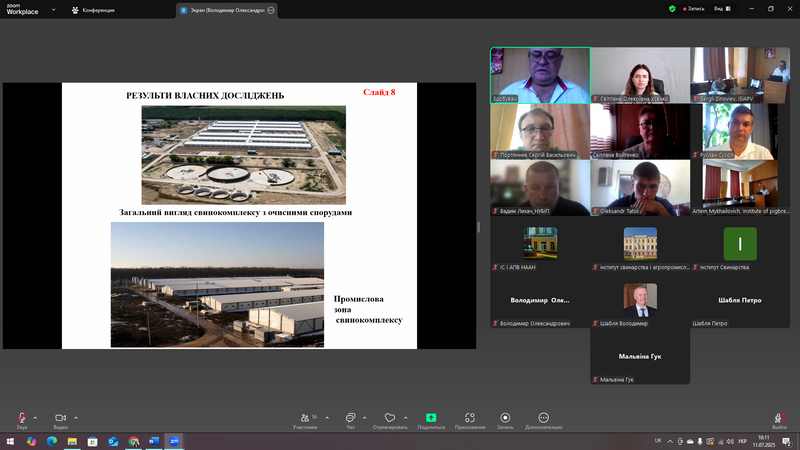
Task: Select Світлана Войтенко video tile
Action: pos(640,132)
